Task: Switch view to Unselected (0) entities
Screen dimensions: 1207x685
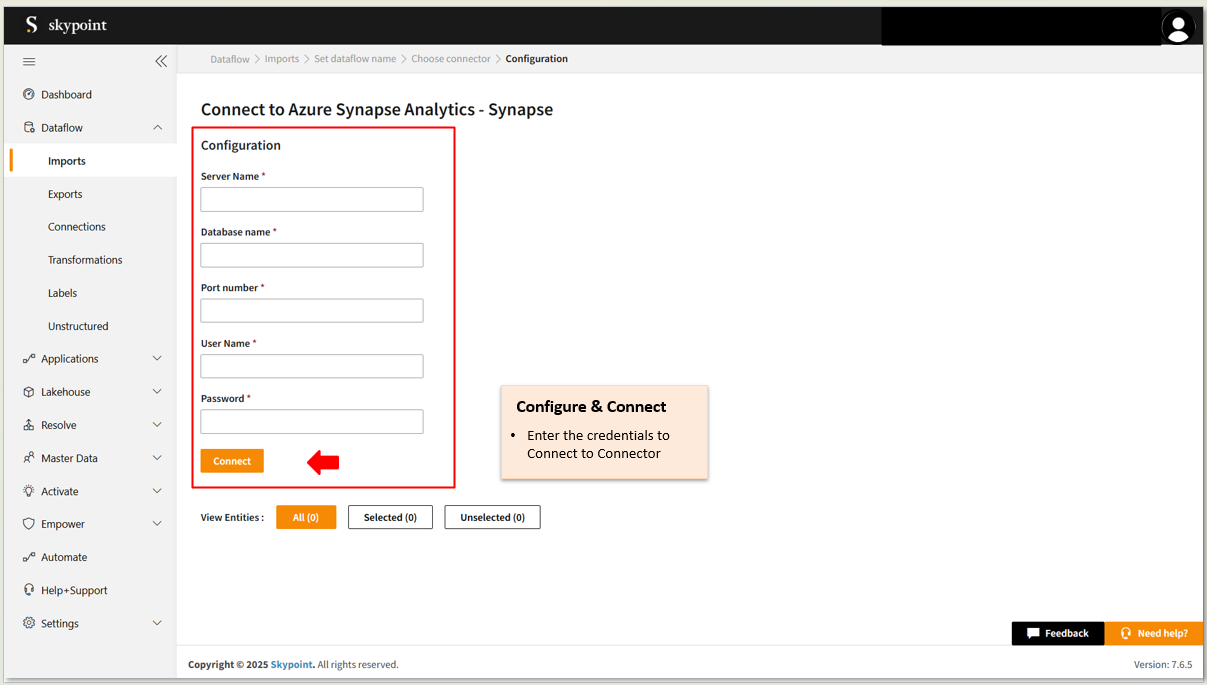Action: point(492,517)
